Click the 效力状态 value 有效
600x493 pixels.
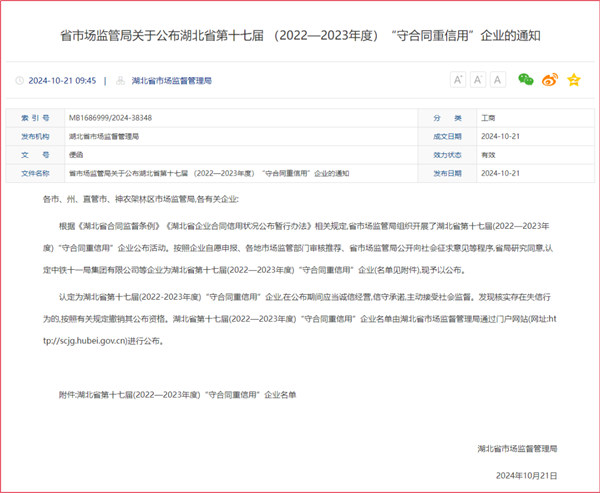[x=488, y=155]
